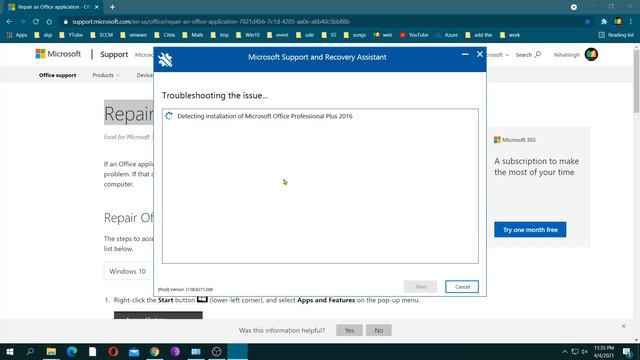Open the 'web' bookmark
The image size is (640, 360).
(x=383, y=35)
